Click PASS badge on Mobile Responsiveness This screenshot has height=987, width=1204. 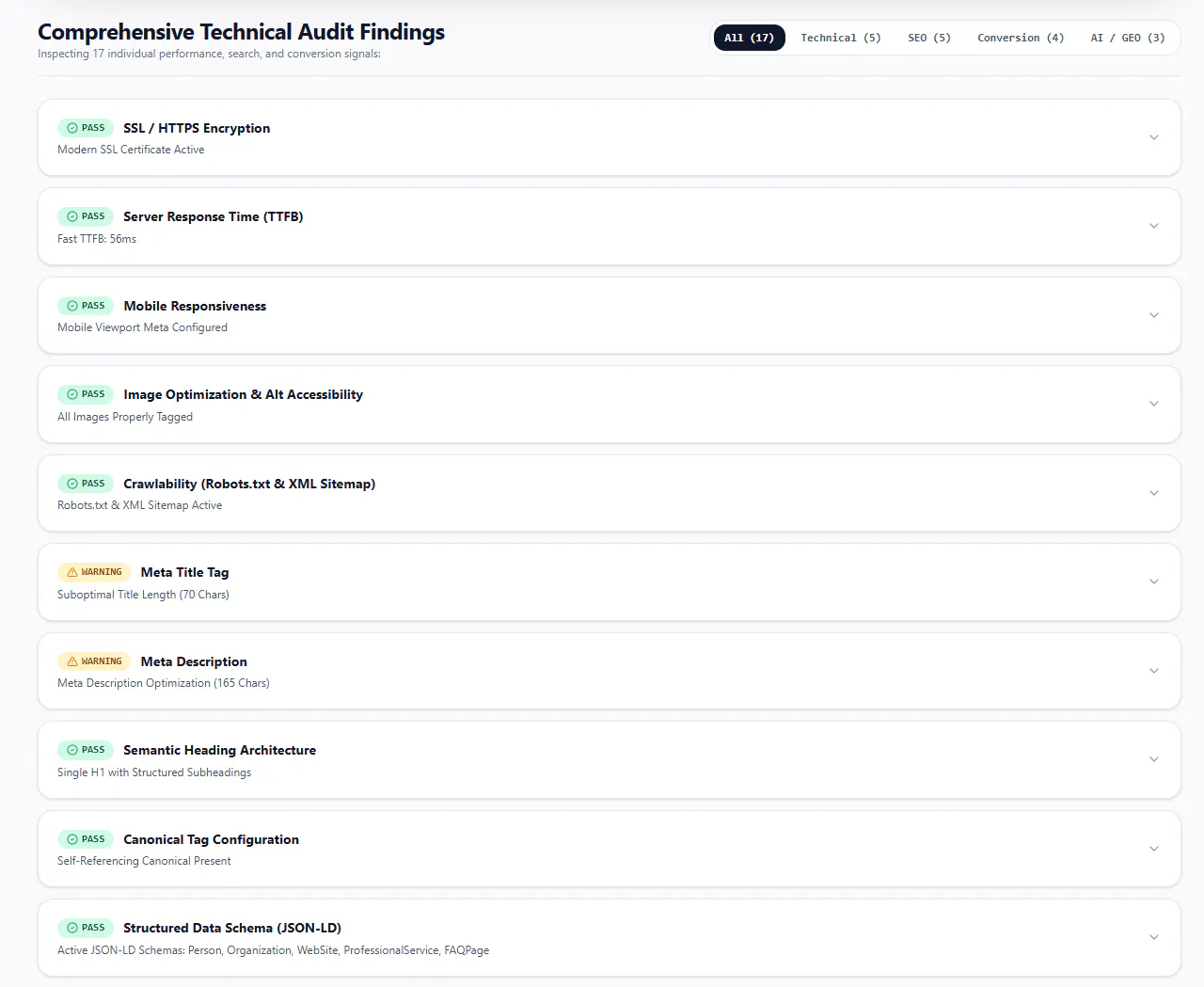click(x=86, y=306)
